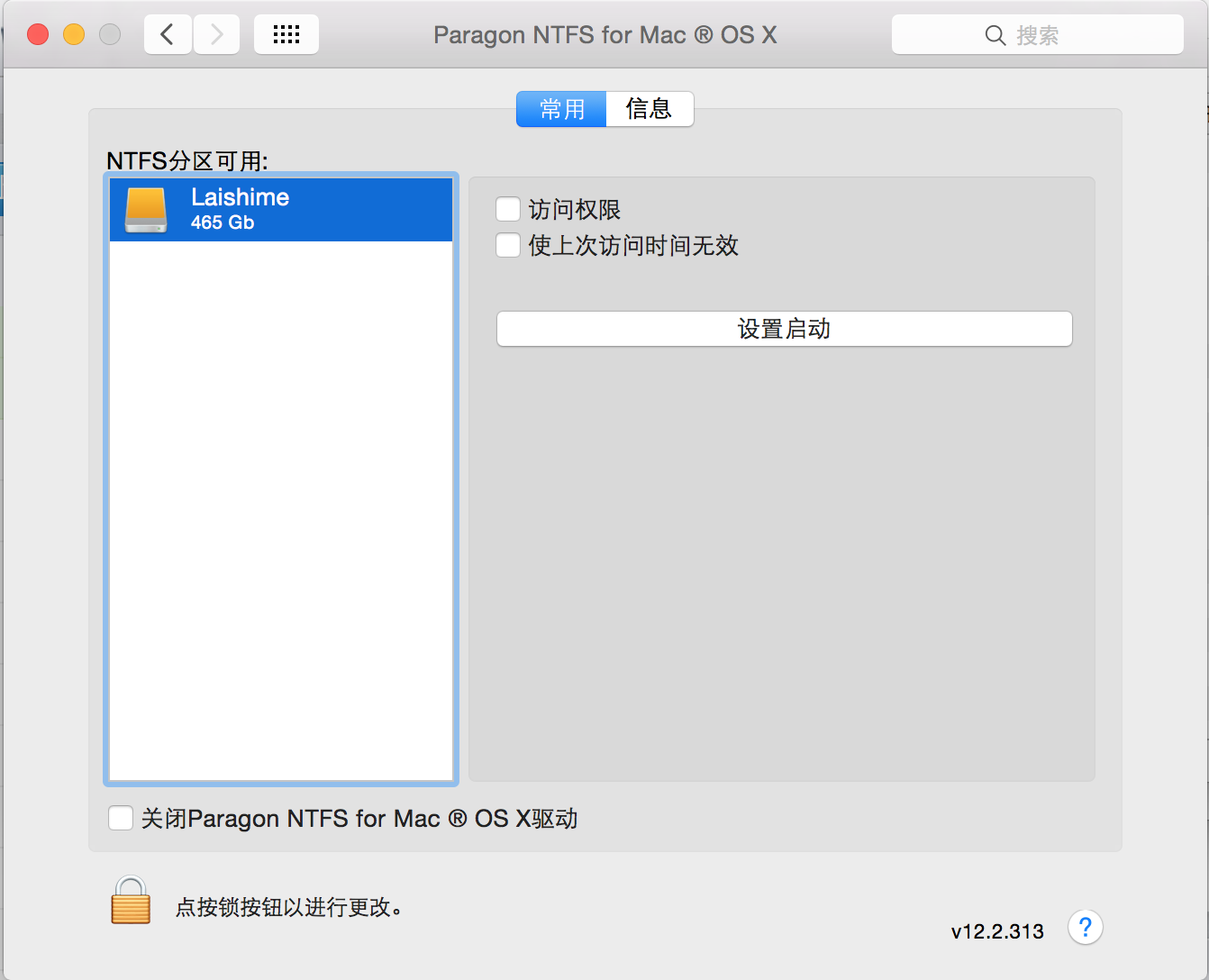The image size is (1209, 980).
Task: Click the padlock to unlock changes
Action: [131, 901]
